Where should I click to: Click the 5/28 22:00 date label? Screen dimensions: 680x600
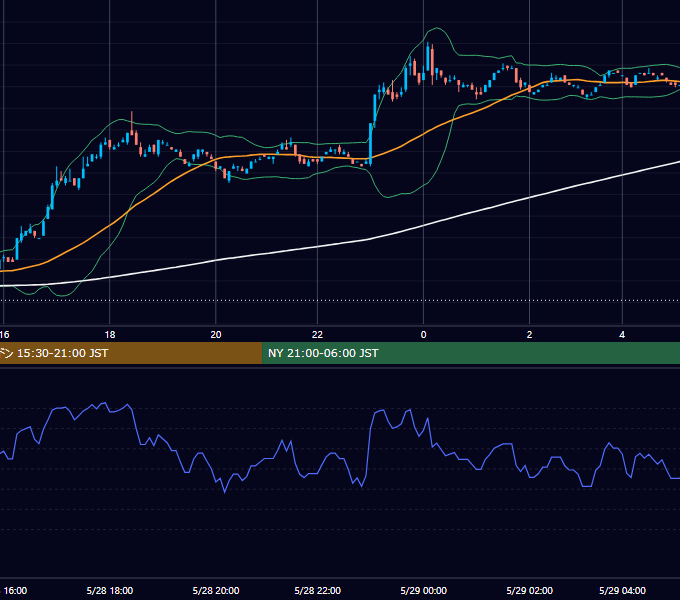click(x=317, y=590)
